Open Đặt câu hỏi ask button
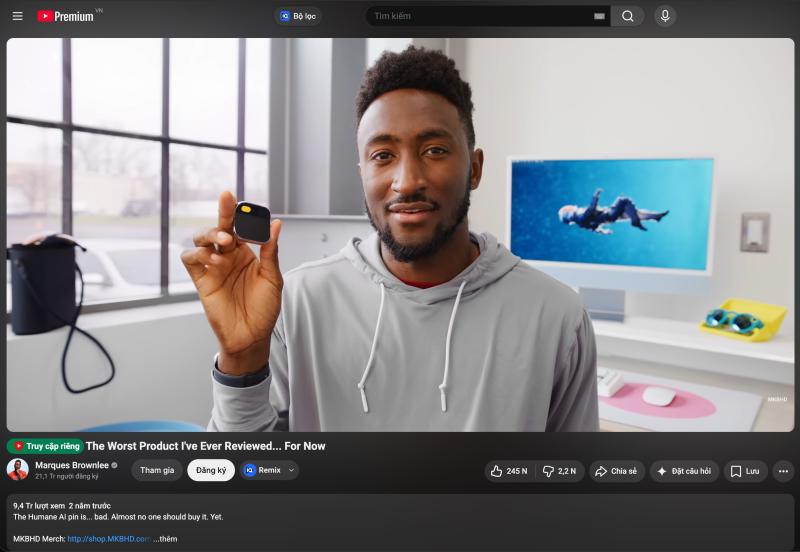 tap(684, 471)
